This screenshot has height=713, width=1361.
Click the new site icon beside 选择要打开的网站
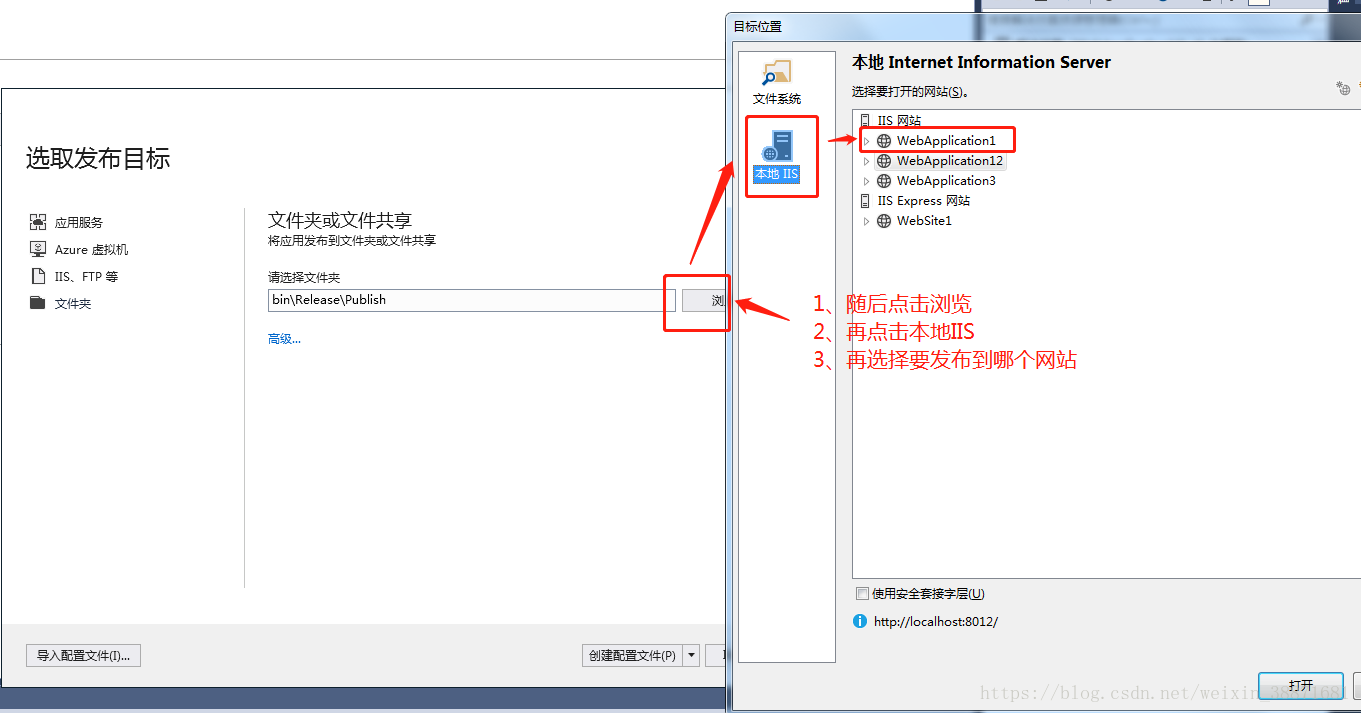(1343, 89)
